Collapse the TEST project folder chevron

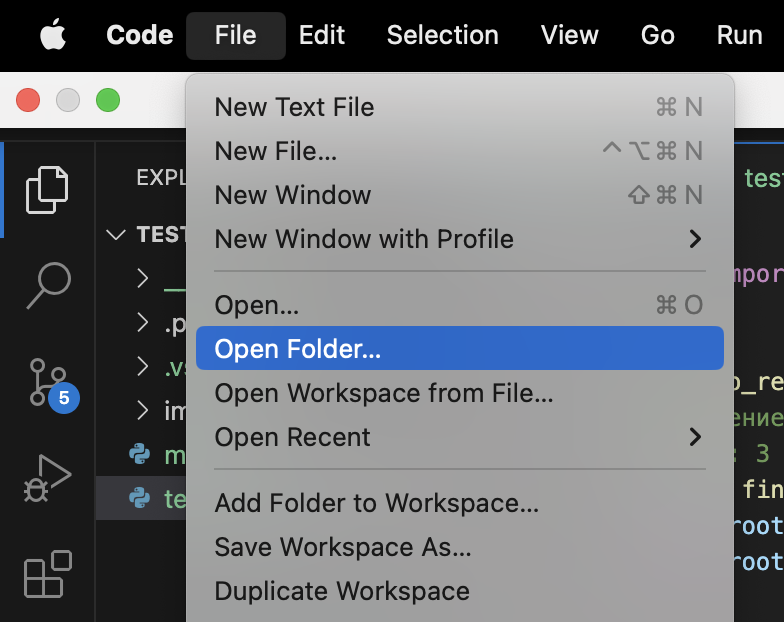click(116, 234)
